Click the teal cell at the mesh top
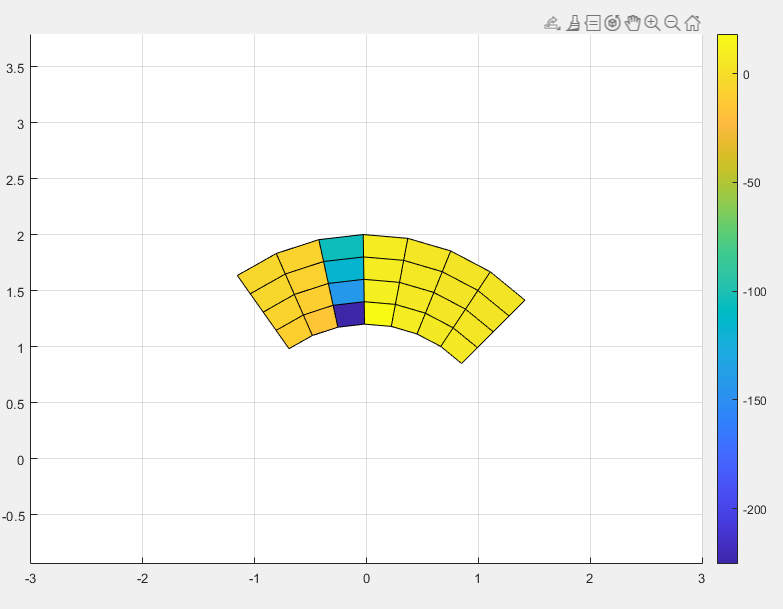The image size is (783, 609). click(343, 247)
